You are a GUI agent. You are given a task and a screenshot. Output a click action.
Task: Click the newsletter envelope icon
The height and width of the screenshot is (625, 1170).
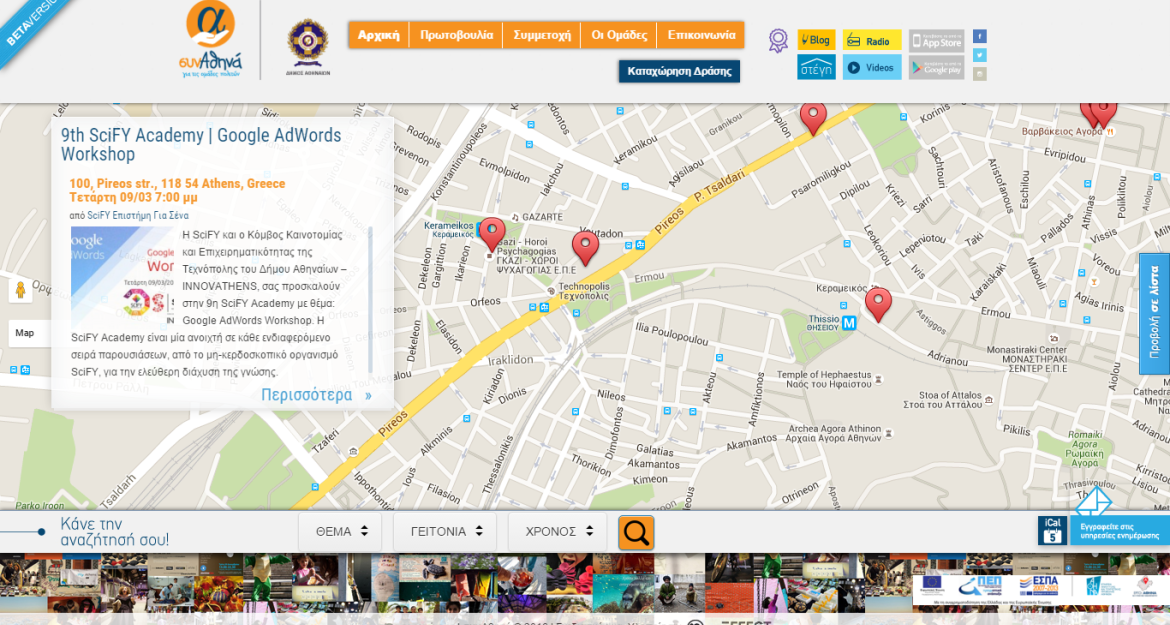(x=1094, y=502)
